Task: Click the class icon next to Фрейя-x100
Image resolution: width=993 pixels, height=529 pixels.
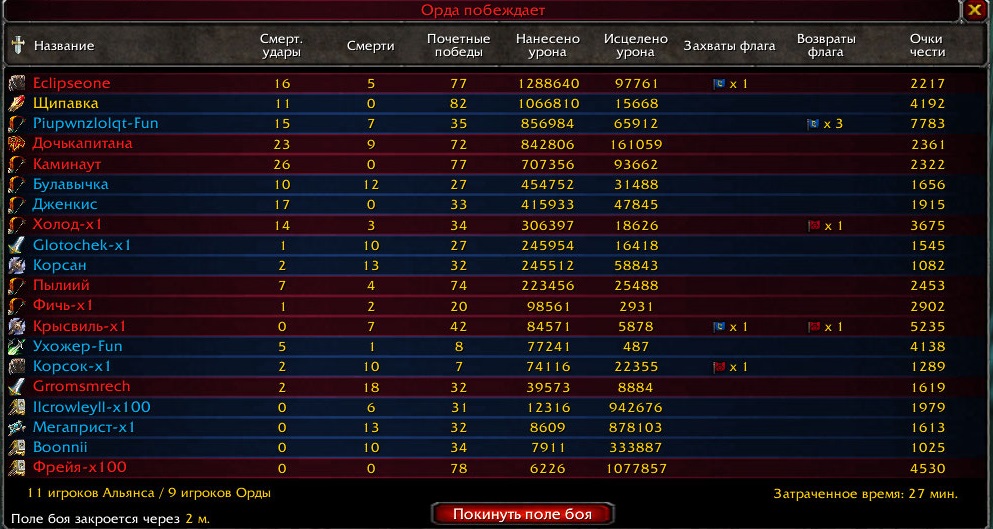Action: coord(17,467)
